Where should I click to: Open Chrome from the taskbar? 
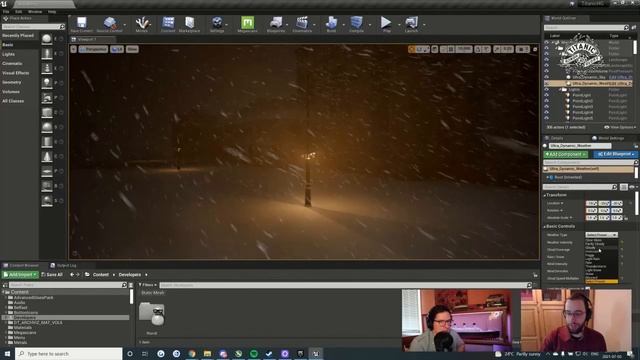[x=192, y=353]
